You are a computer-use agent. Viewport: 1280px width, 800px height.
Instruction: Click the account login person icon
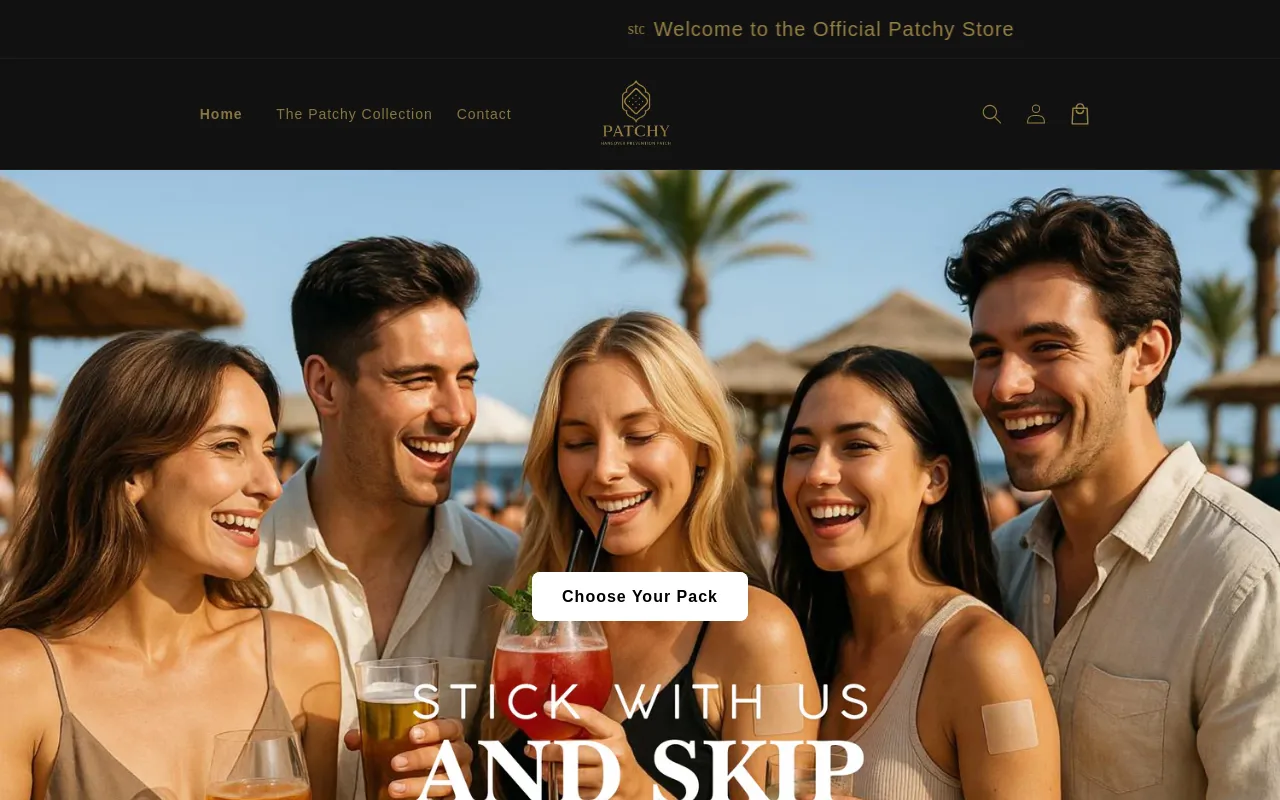click(x=1036, y=114)
